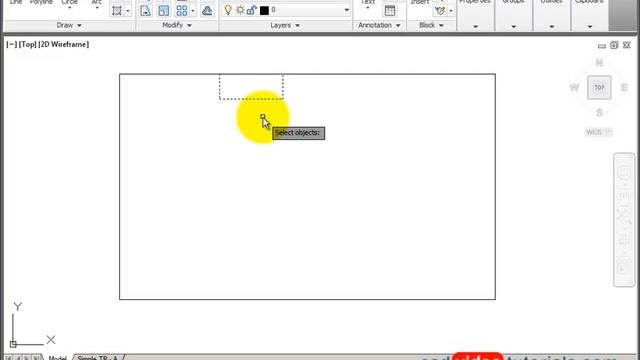Open the Circle tool dropdown arrow
Screen dimensions: 640x360
pyautogui.click(x=69, y=7)
